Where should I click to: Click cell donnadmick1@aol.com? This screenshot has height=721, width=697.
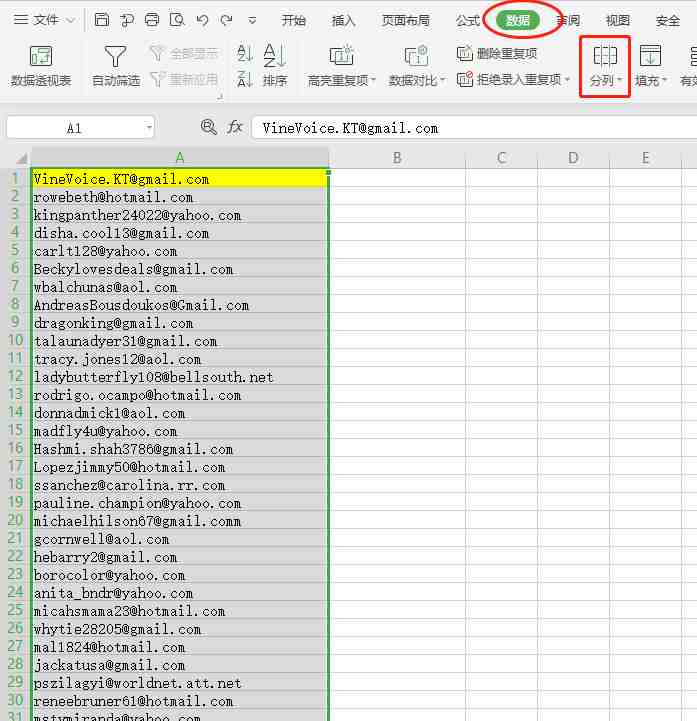tap(180, 413)
